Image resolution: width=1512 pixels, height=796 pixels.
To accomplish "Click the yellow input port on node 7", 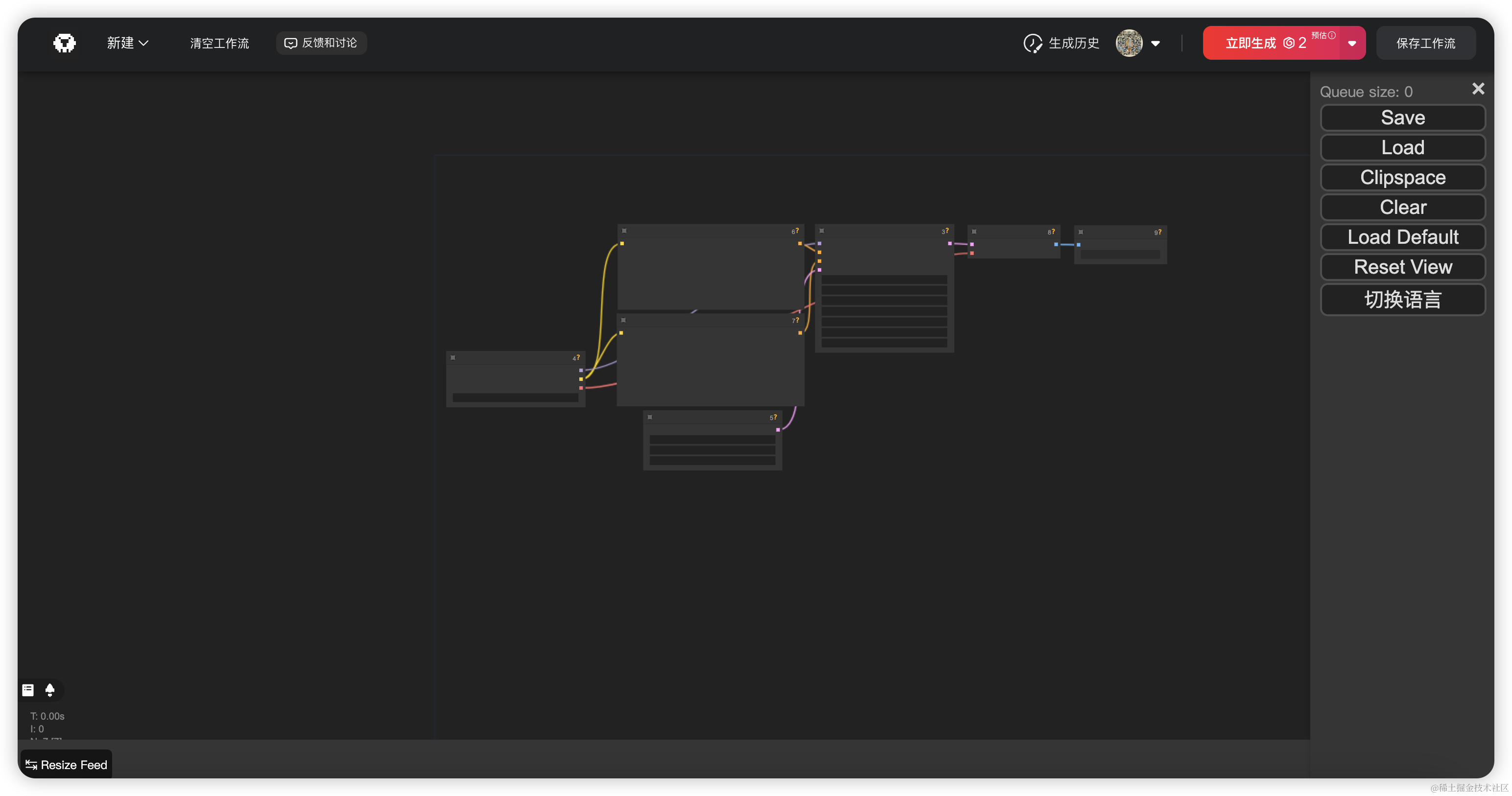I will (x=621, y=333).
